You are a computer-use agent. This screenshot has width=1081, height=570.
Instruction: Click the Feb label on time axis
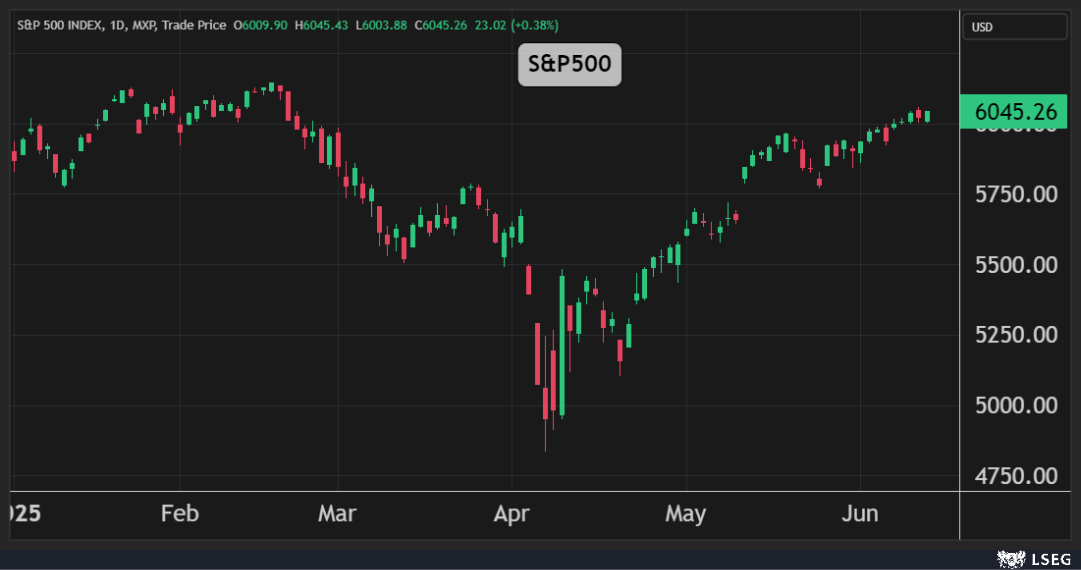[180, 514]
